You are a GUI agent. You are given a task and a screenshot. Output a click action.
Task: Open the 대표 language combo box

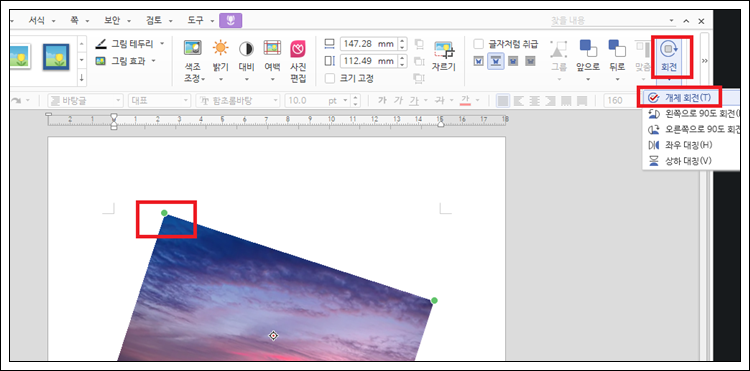coord(159,101)
